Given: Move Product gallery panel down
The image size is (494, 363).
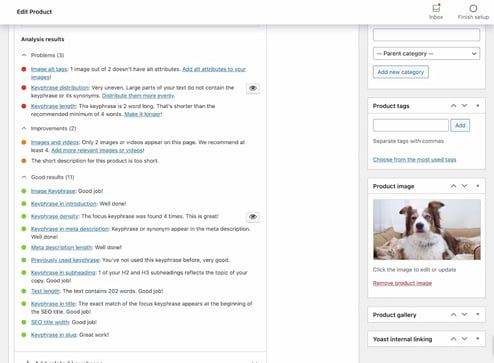Looking at the screenshot, I should [x=464, y=314].
